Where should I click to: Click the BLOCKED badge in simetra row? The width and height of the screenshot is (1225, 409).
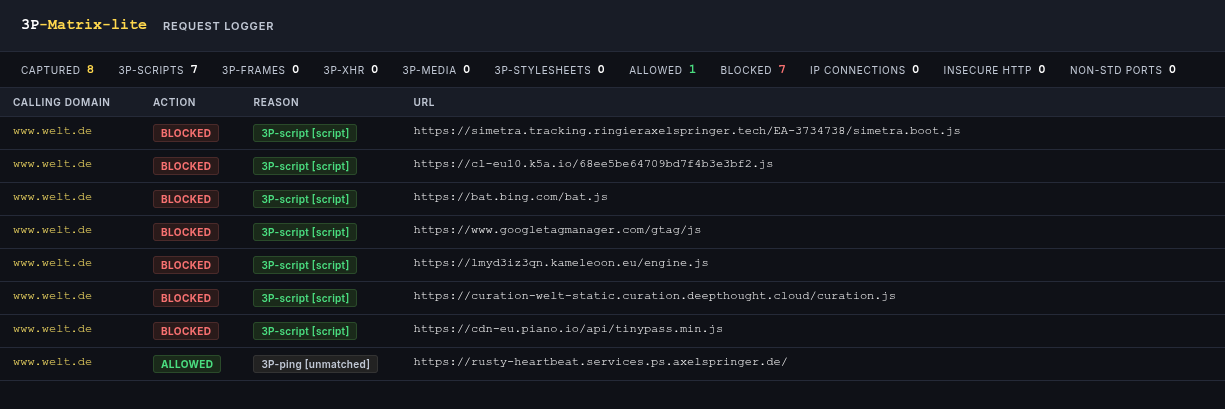(x=186, y=133)
